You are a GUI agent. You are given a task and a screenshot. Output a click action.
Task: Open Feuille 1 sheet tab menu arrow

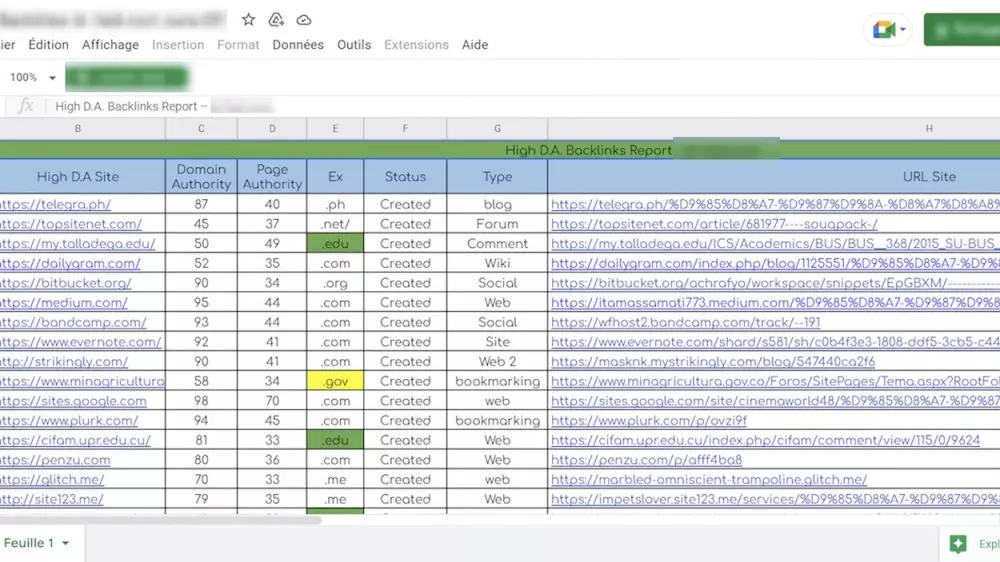pyautogui.click(x=65, y=543)
